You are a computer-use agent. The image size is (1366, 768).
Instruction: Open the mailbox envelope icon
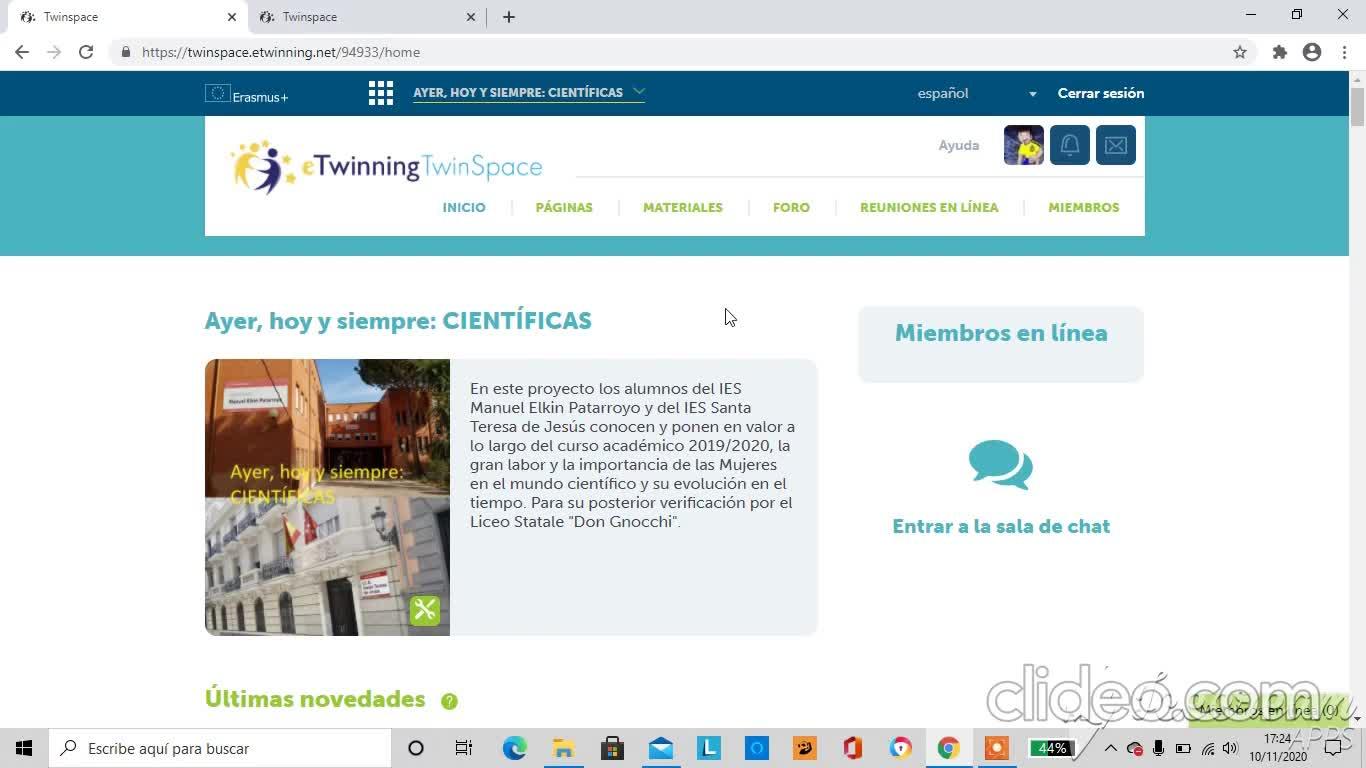[1116, 145]
